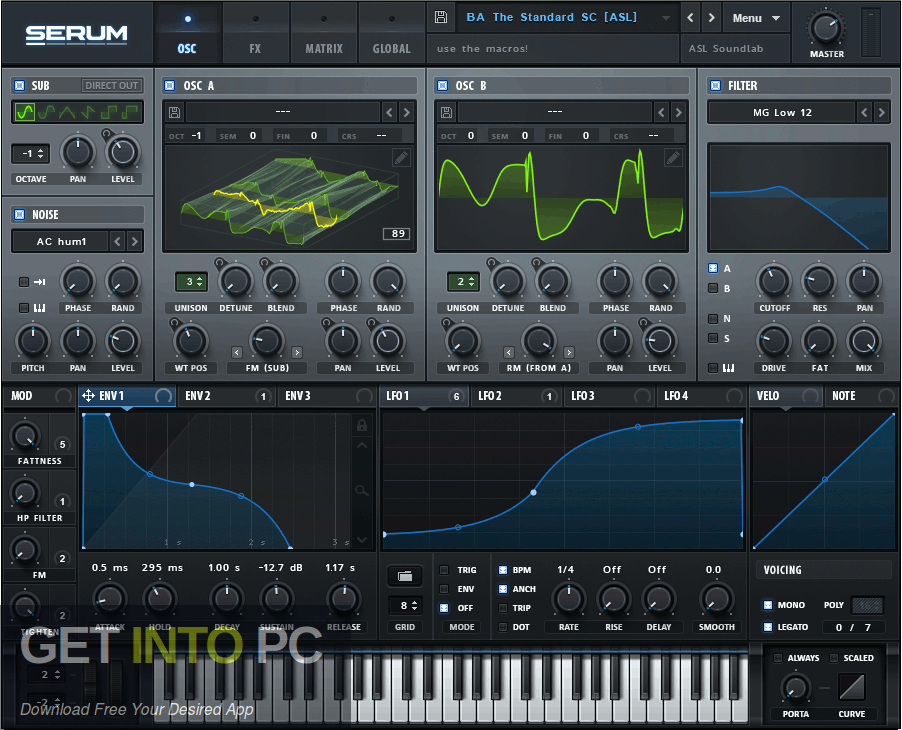This screenshot has width=902, height=730.
Task: Select the ENV 2 tab
Action: 226,396
